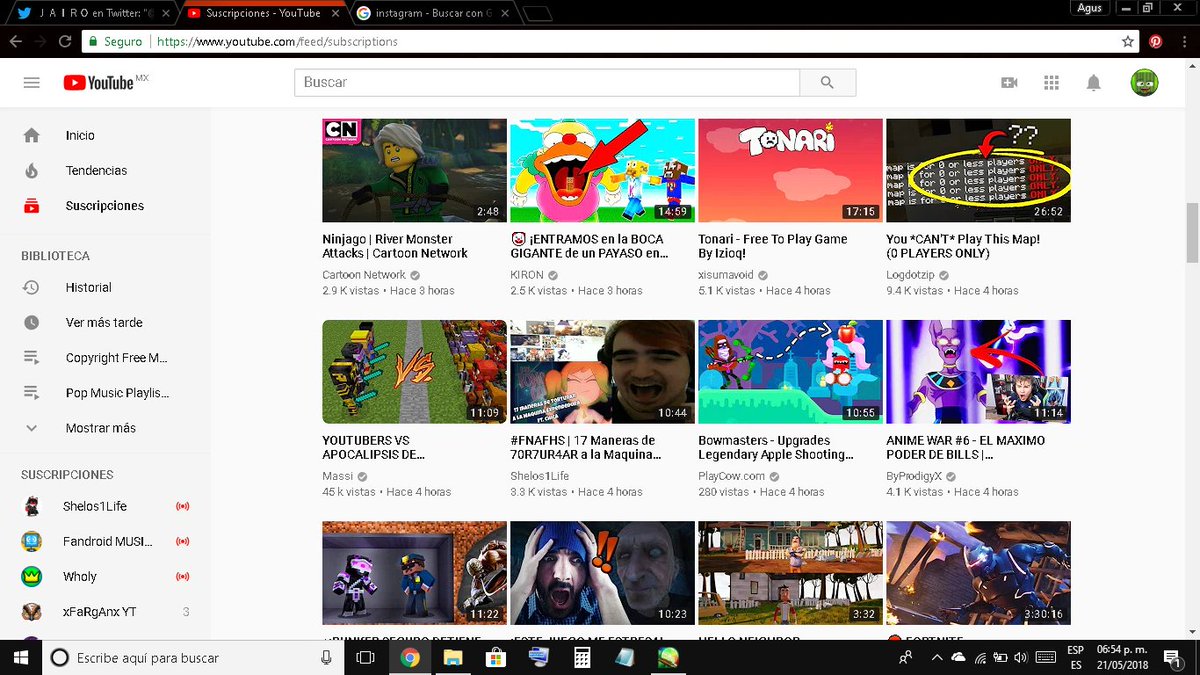Click the browser address bar URL

point(277,42)
